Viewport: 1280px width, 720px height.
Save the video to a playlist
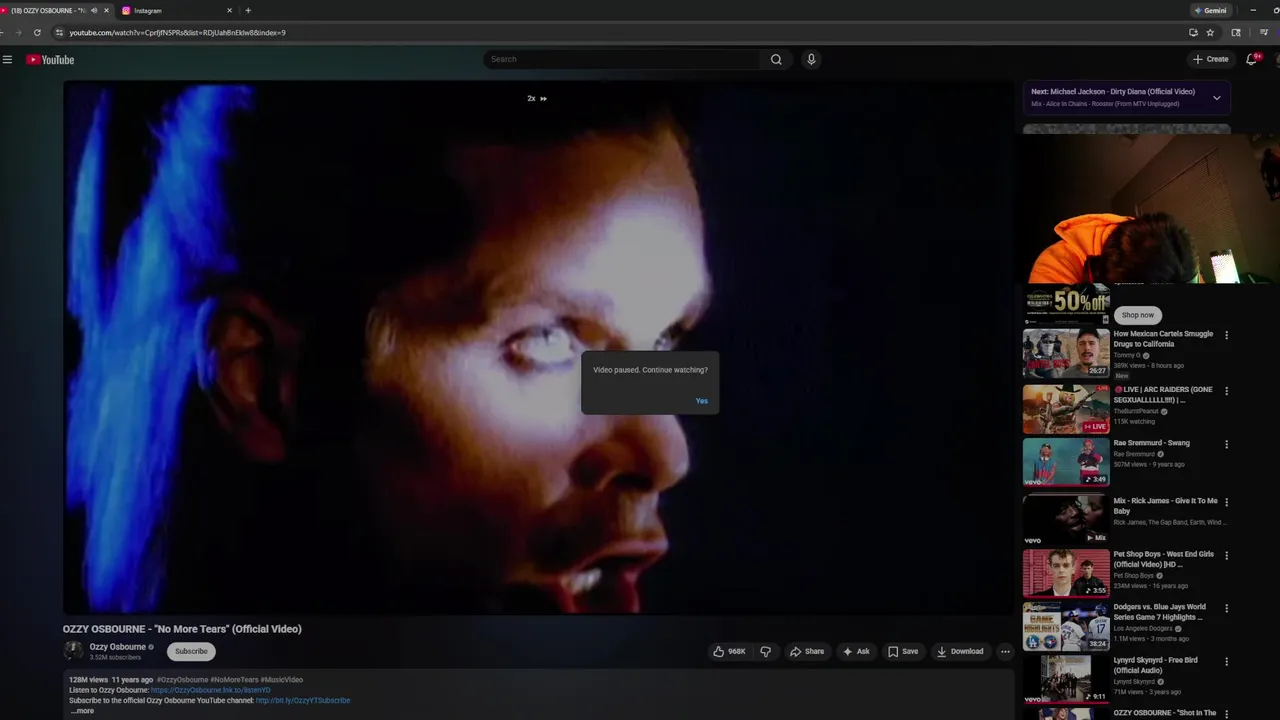(903, 651)
